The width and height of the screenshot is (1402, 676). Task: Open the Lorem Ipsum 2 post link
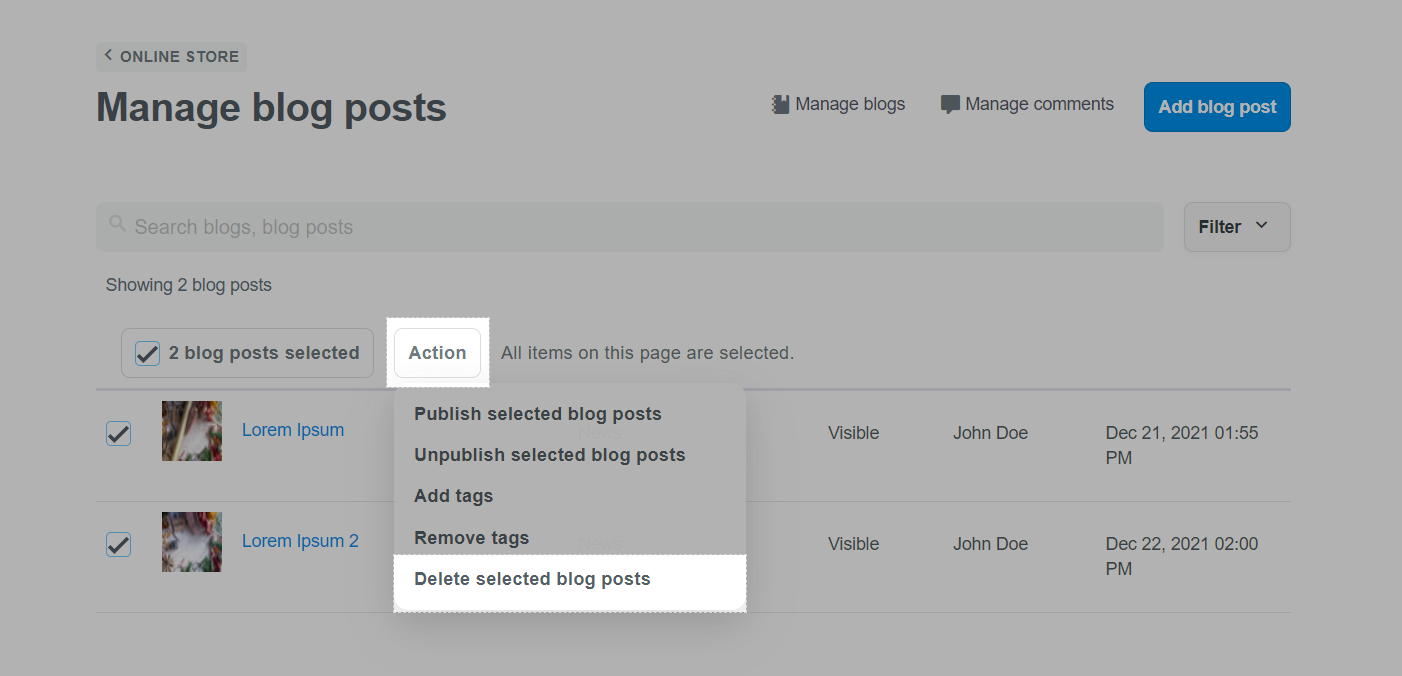point(300,541)
